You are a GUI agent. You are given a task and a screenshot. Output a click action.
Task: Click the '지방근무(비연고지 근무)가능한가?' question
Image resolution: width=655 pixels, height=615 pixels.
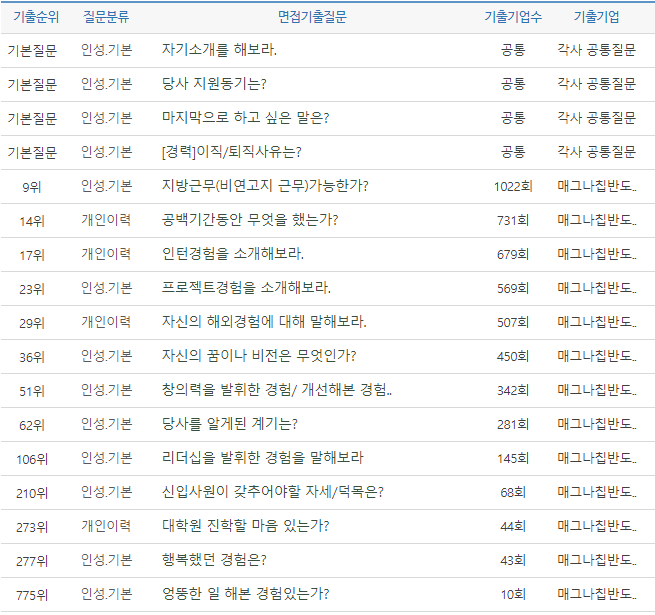265,186
